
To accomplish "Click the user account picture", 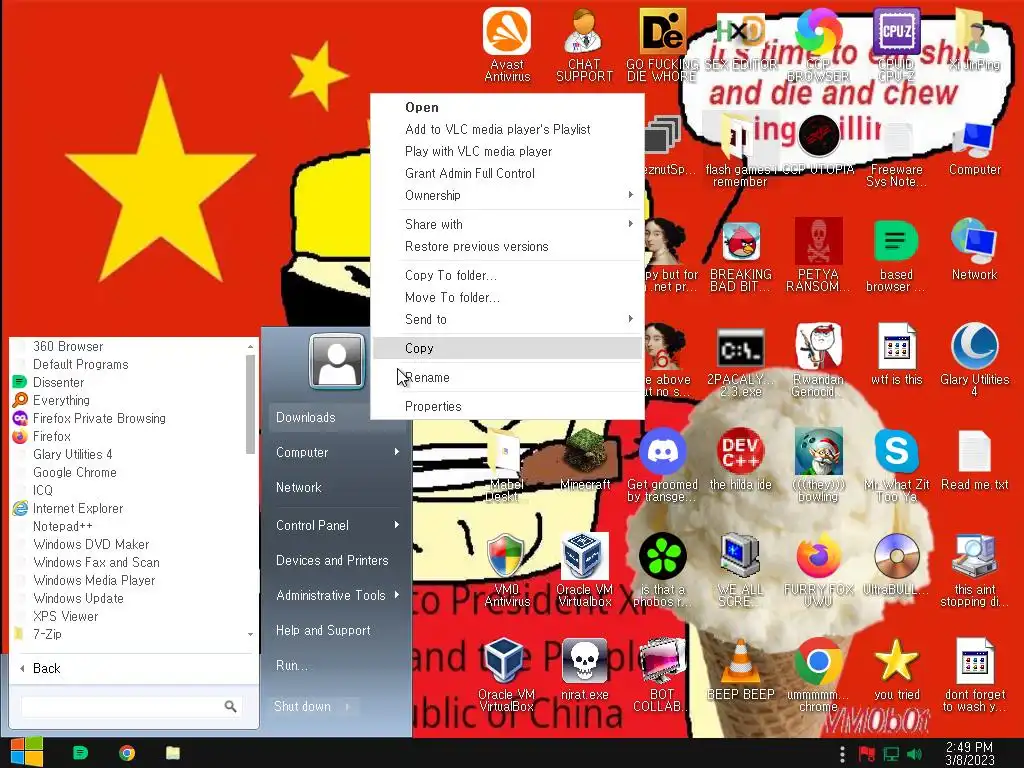I will click(x=336, y=361).
